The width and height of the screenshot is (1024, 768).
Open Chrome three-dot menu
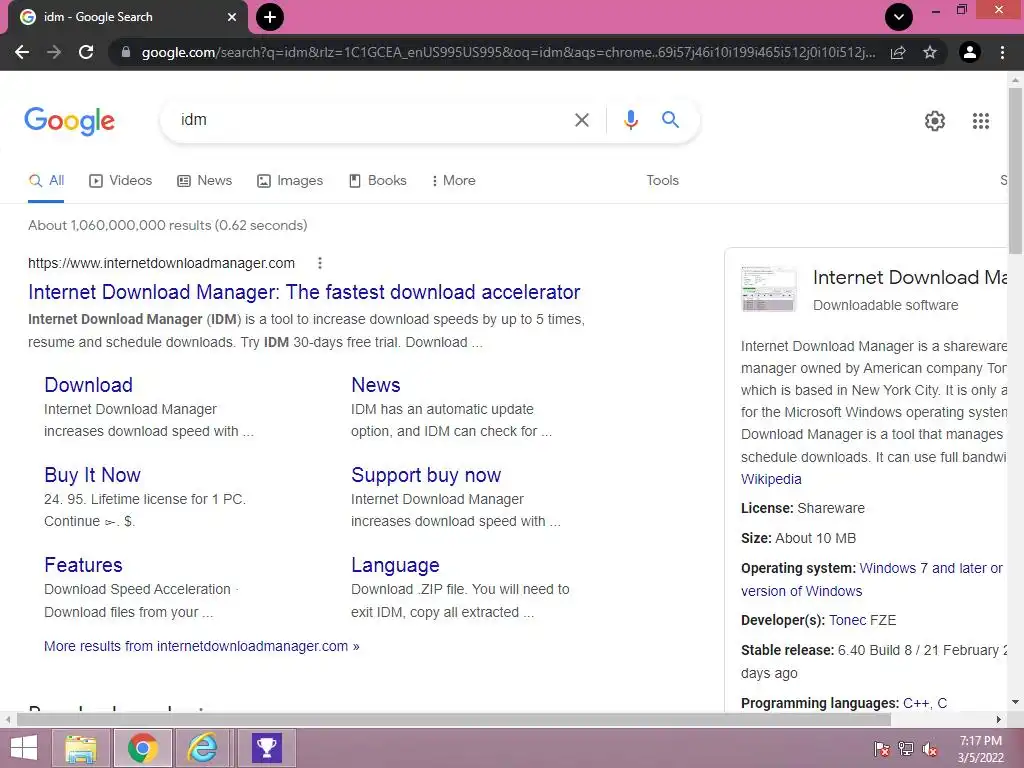coord(1002,52)
